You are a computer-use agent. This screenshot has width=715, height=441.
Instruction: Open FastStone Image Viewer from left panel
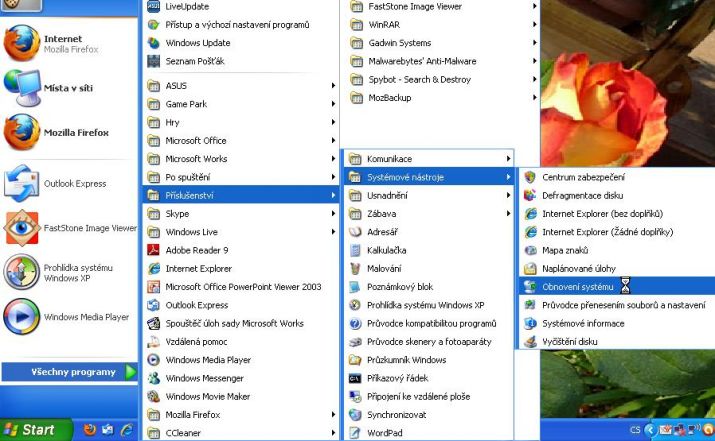pos(68,228)
